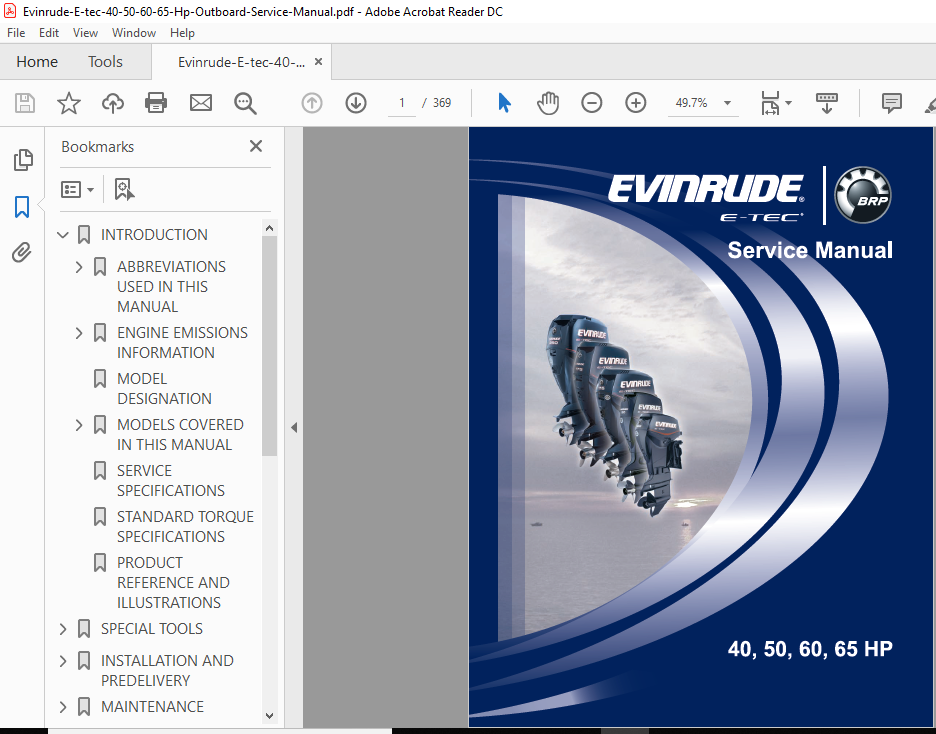Switch to the Home tab

coord(37,62)
